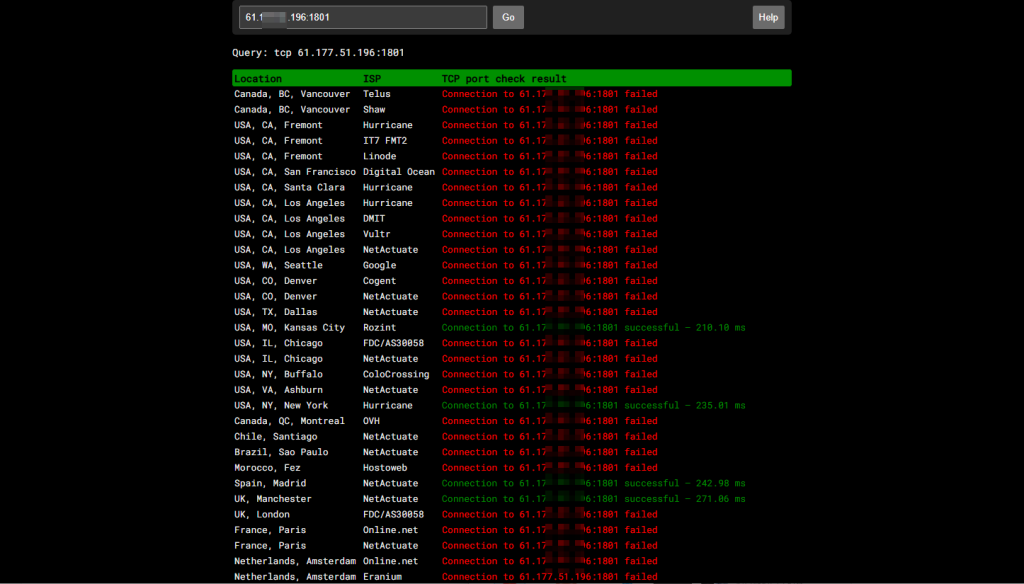The height and width of the screenshot is (584, 1024).
Task: Click the New York successful 235.01 ms result
Action: 593,406
